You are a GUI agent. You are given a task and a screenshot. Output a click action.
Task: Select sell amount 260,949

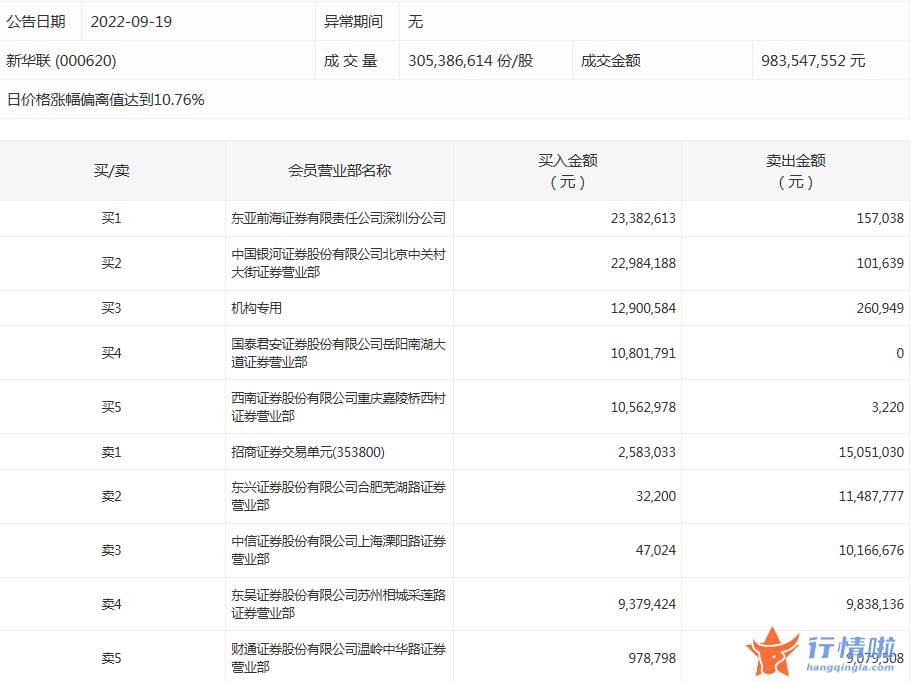(x=880, y=308)
